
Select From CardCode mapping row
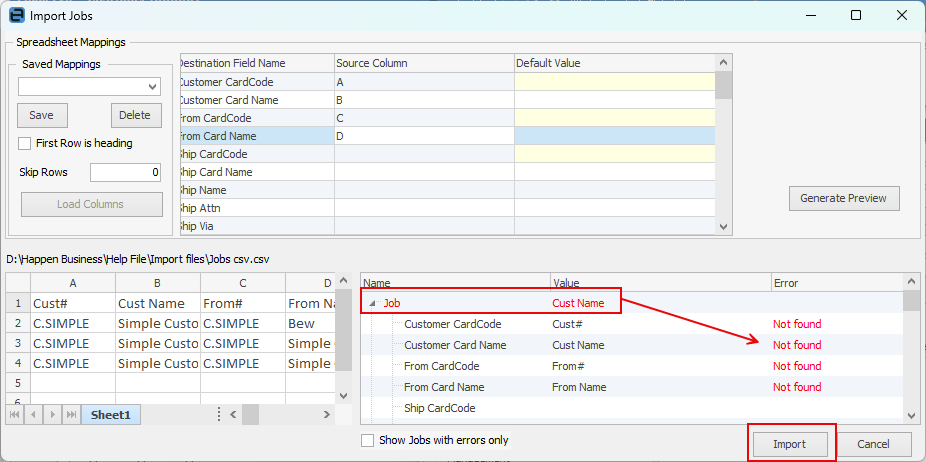447,118
